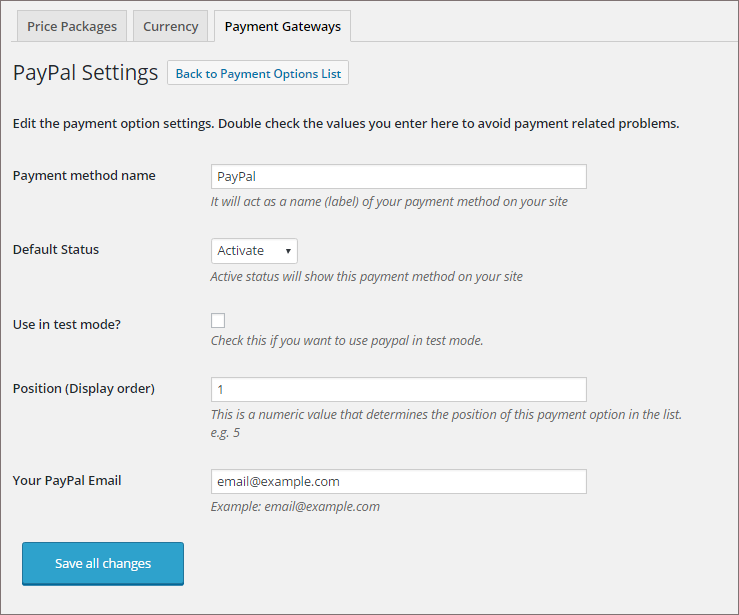Click the 'Your PayPal Email' label
Viewport: 739px width, 615px height.
click(x=67, y=480)
